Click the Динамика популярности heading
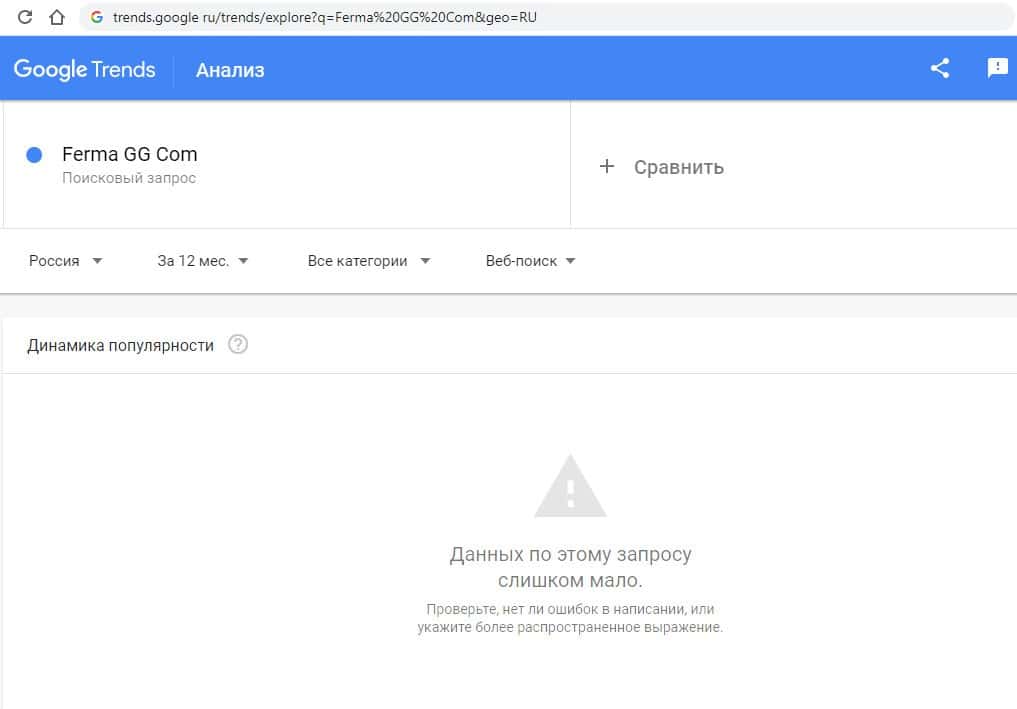This screenshot has width=1017, height=709. (x=120, y=345)
